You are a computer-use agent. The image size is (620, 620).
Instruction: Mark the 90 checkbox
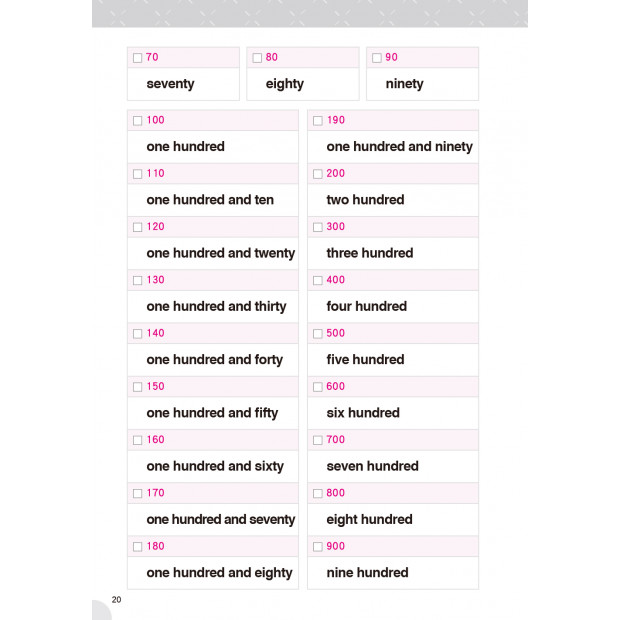click(377, 58)
